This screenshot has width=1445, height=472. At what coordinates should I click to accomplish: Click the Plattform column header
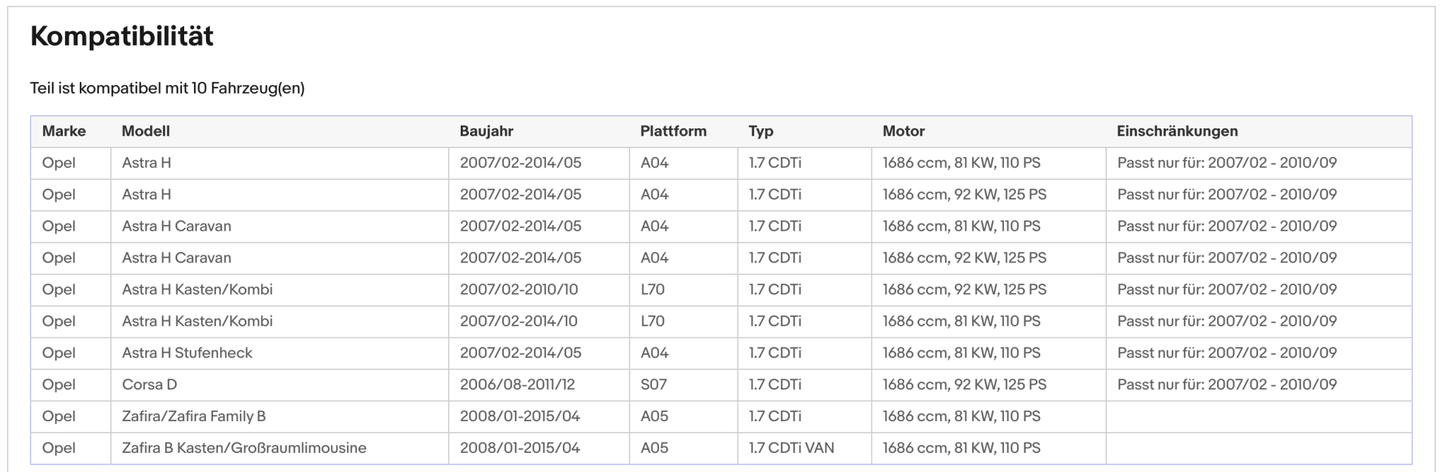point(673,131)
